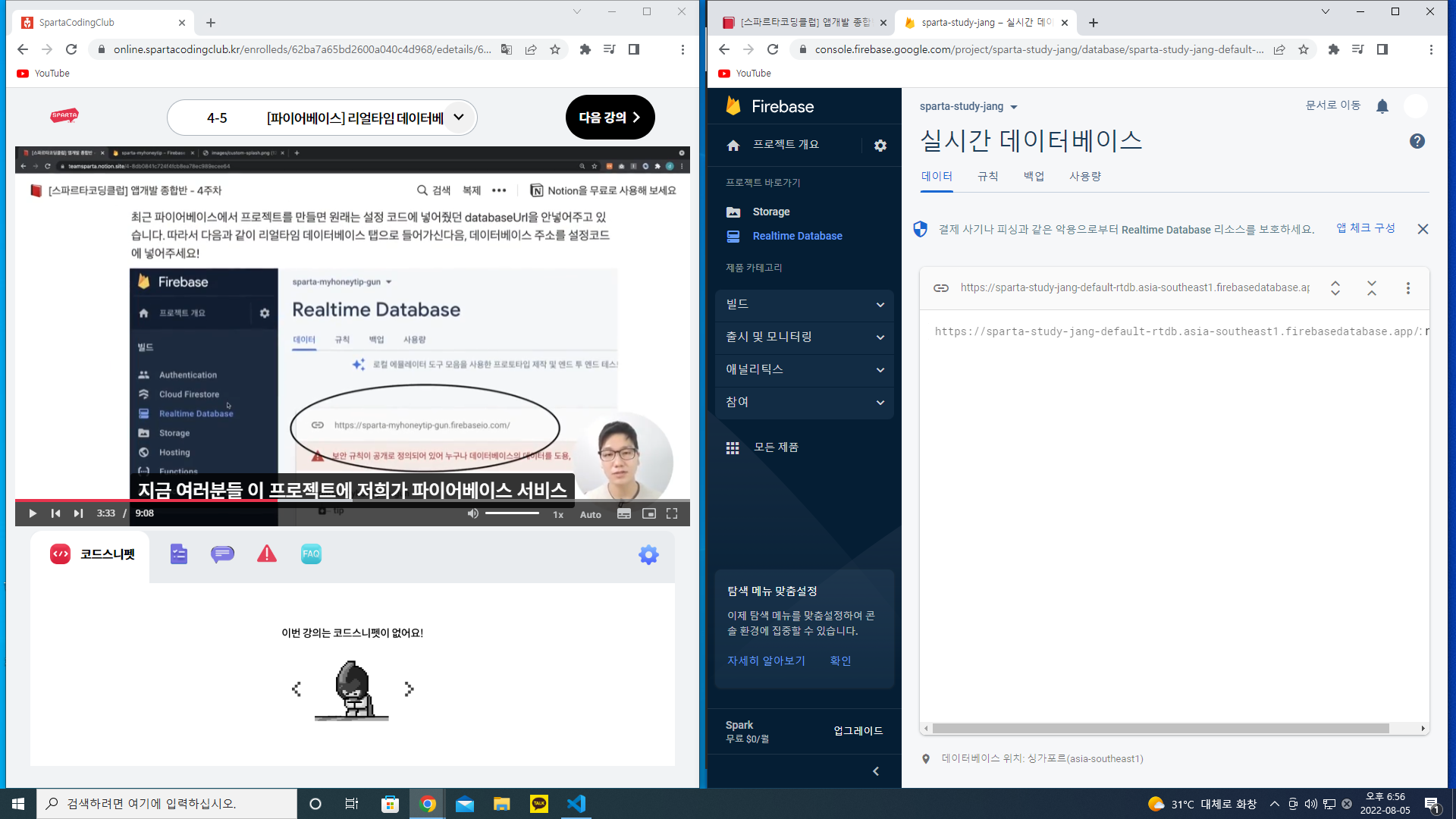Click the database root URL node
This screenshot has width=1456, height=819.
1177,331
